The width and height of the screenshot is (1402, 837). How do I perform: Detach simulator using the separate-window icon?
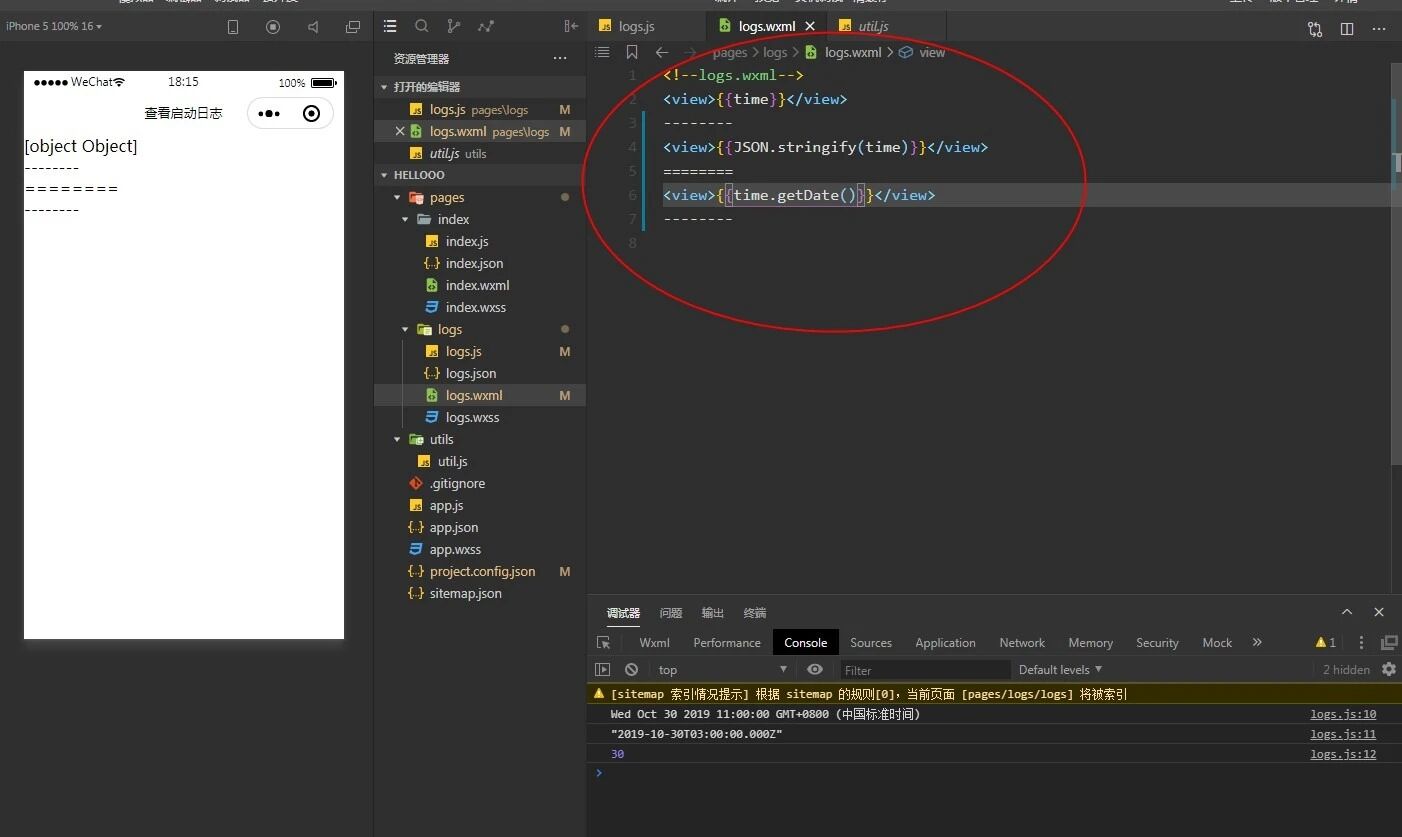pos(352,27)
